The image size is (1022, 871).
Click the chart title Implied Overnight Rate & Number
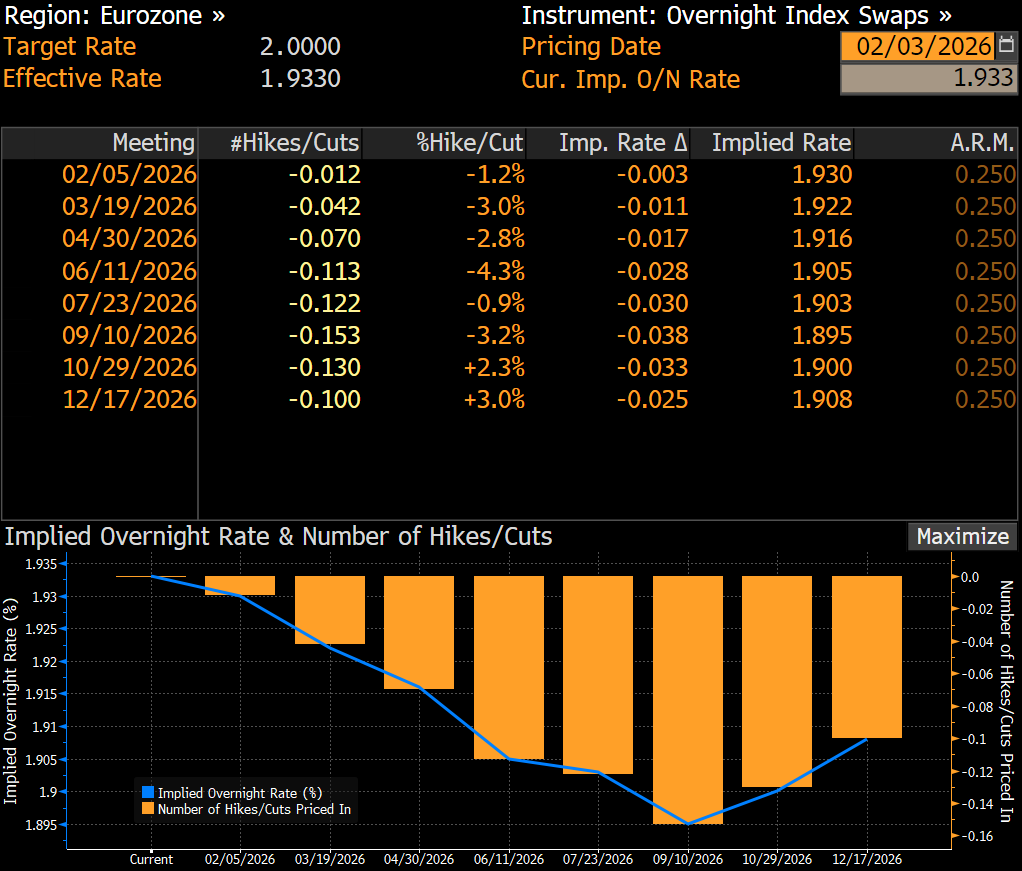coord(278,537)
